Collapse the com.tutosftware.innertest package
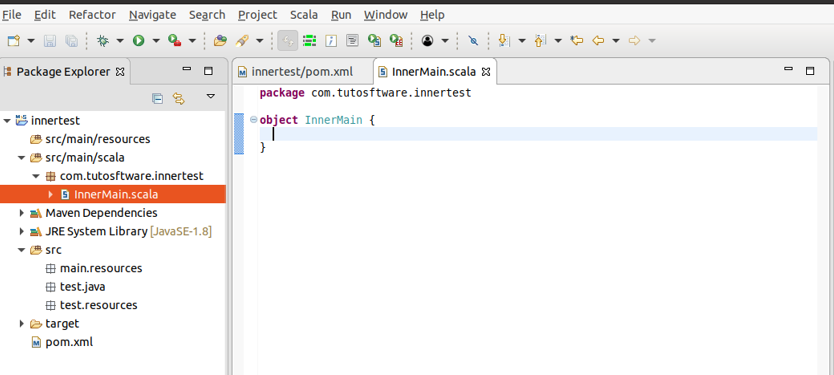The height and width of the screenshot is (375, 834). click(36, 176)
